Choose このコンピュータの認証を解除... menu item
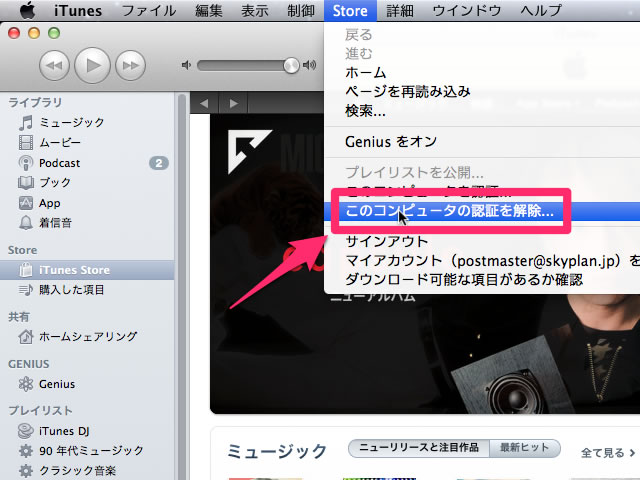This screenshot has width=640, height=480. tap(482, 211)
